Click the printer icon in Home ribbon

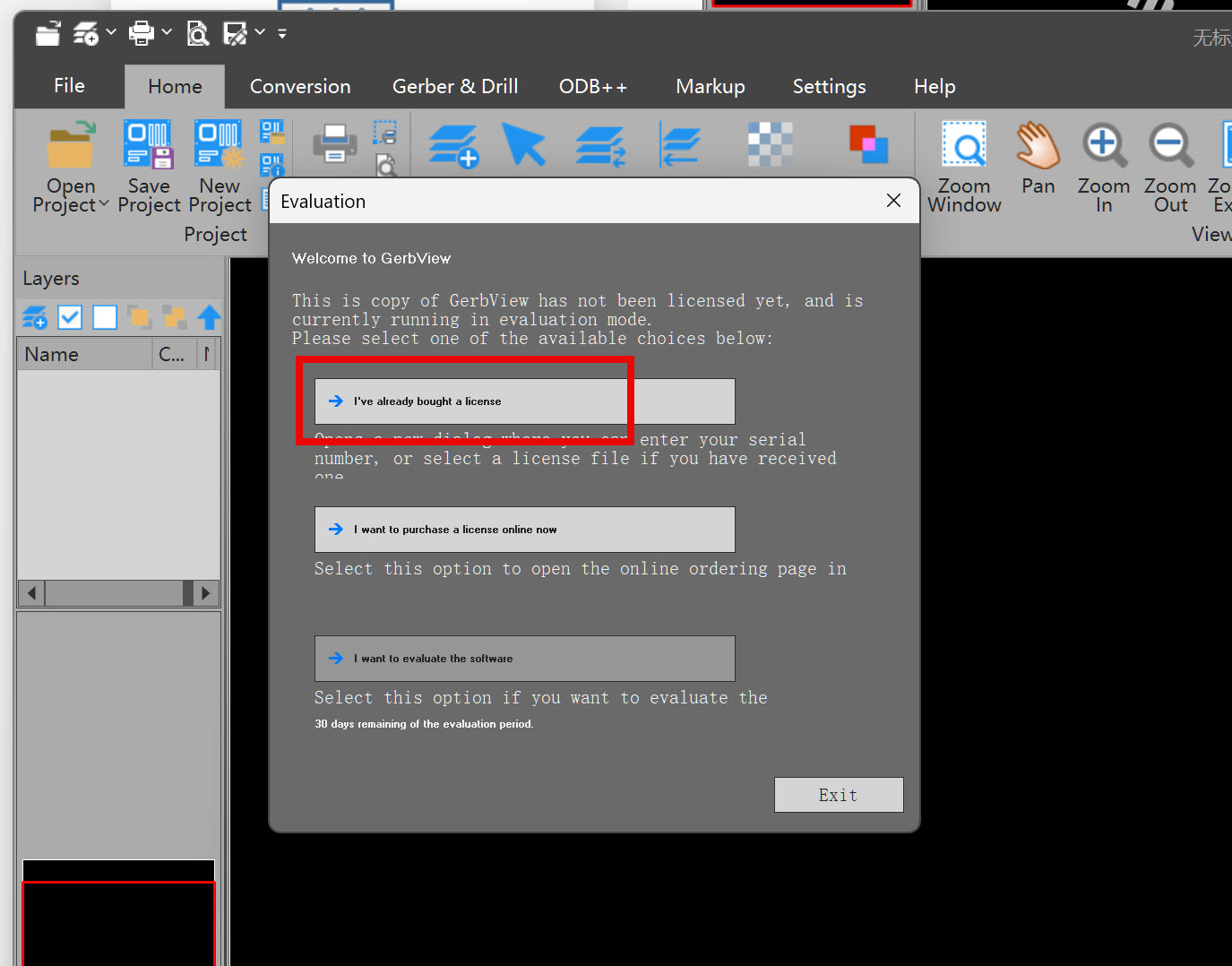point(335,143)
